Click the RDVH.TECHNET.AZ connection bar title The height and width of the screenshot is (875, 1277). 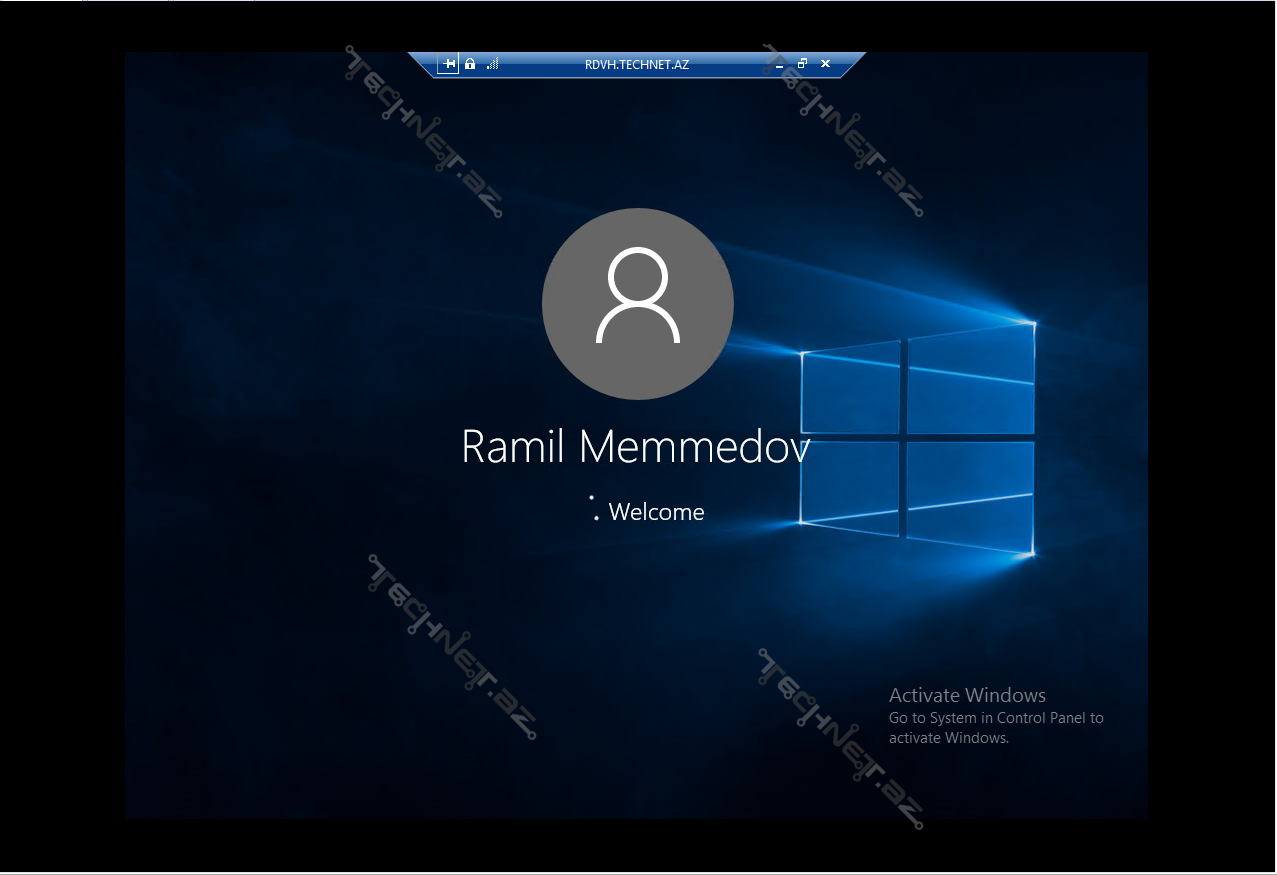(x=637, y=64)
